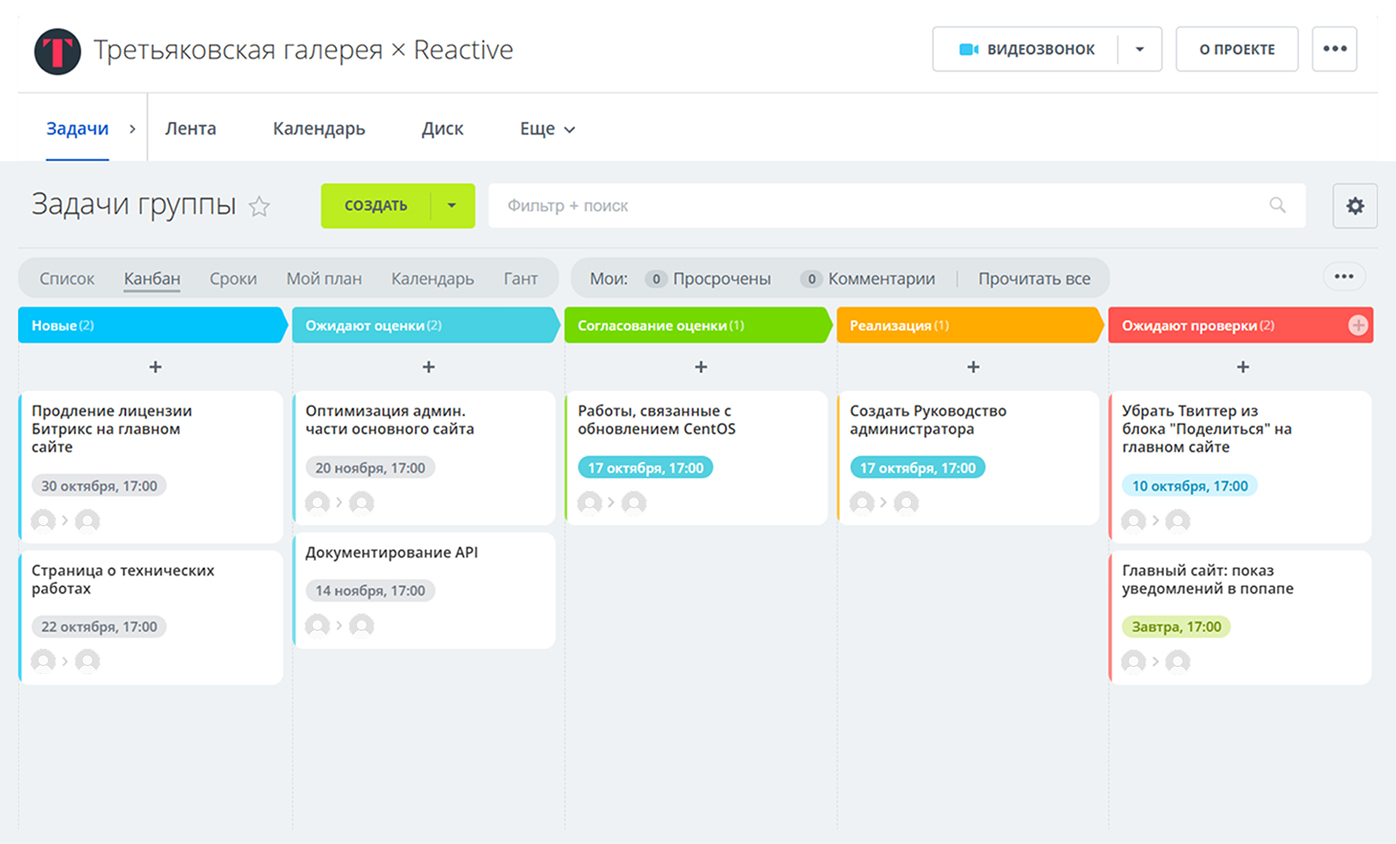Viewport: 1396px width, 844px height.
Task: Open settings gear next to search field
Action: point(1355,206)
